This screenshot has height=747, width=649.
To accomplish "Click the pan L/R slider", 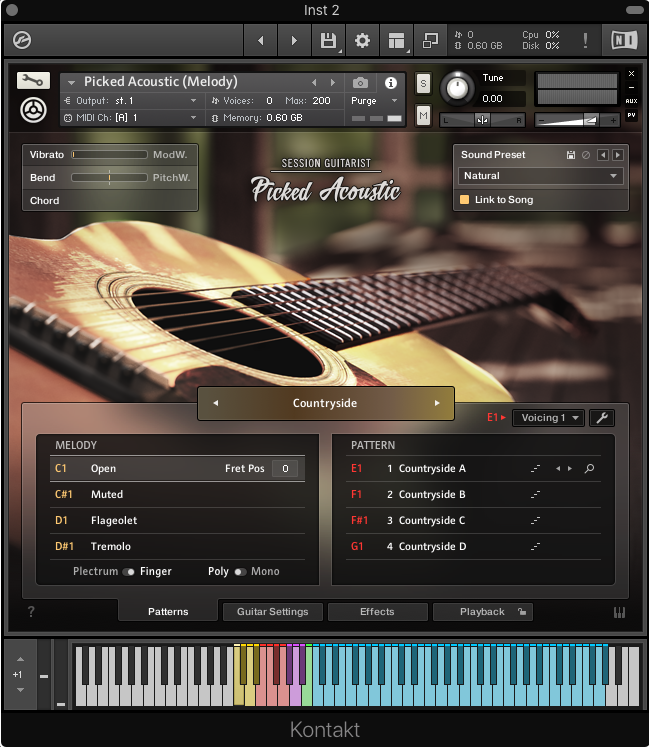I will pos(482,120).
